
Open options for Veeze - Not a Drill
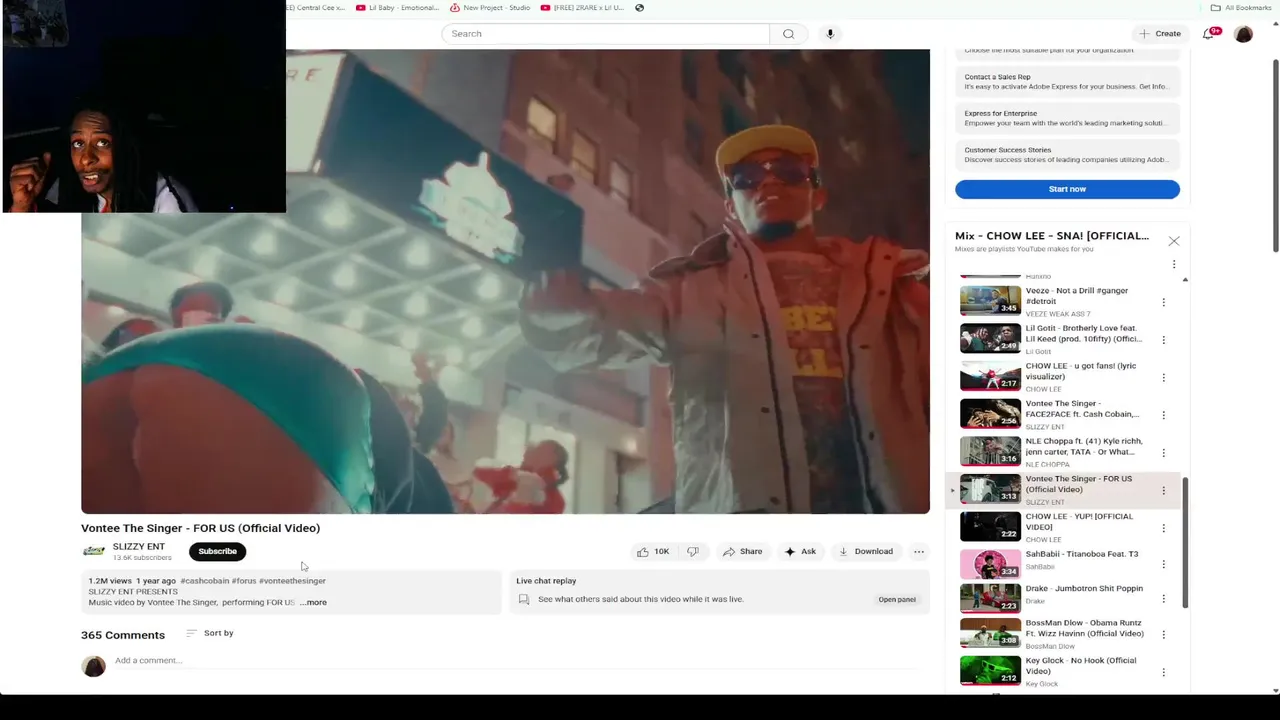(x=1163, y=302)
